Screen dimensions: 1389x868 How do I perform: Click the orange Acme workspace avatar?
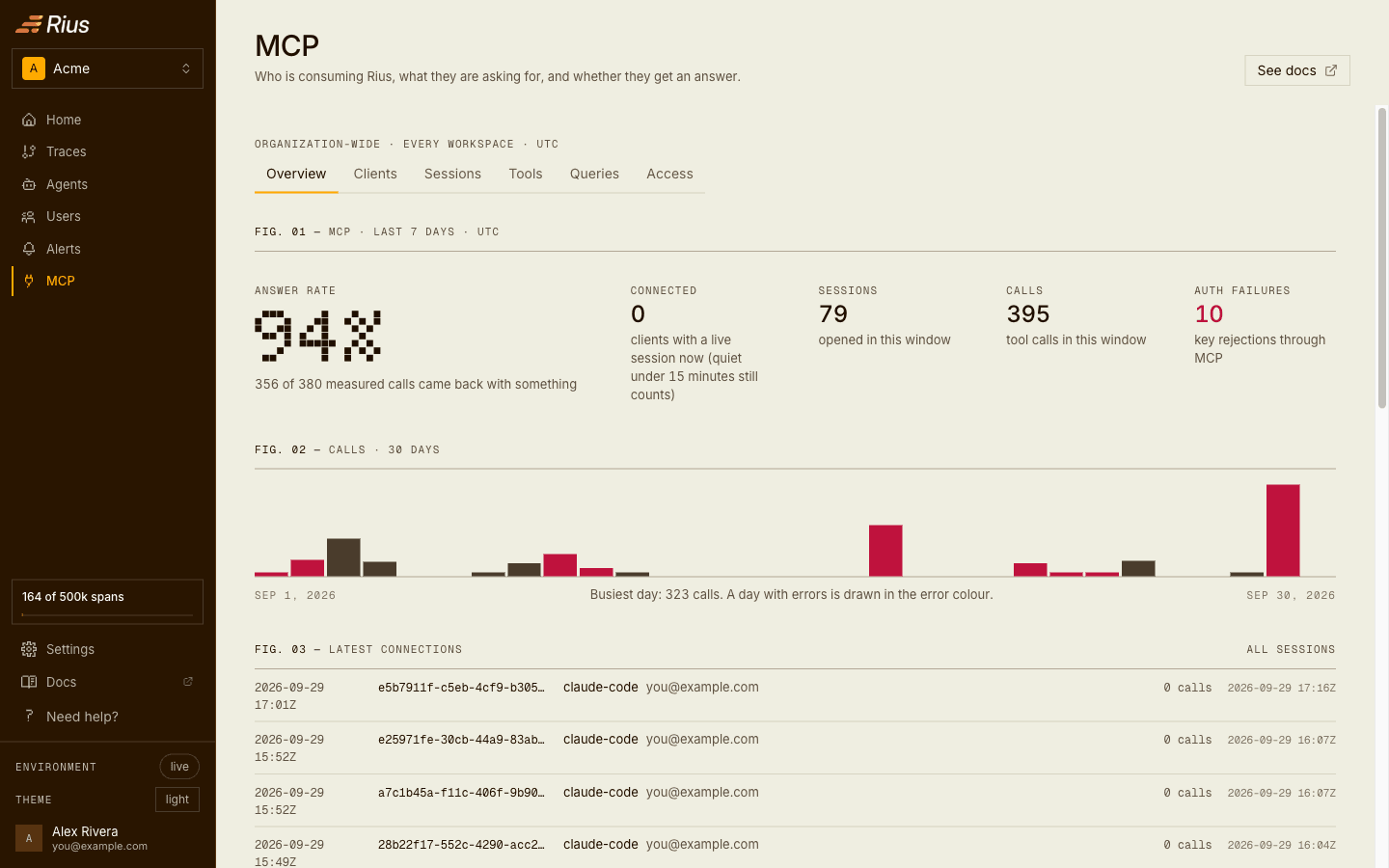point(34,68)
